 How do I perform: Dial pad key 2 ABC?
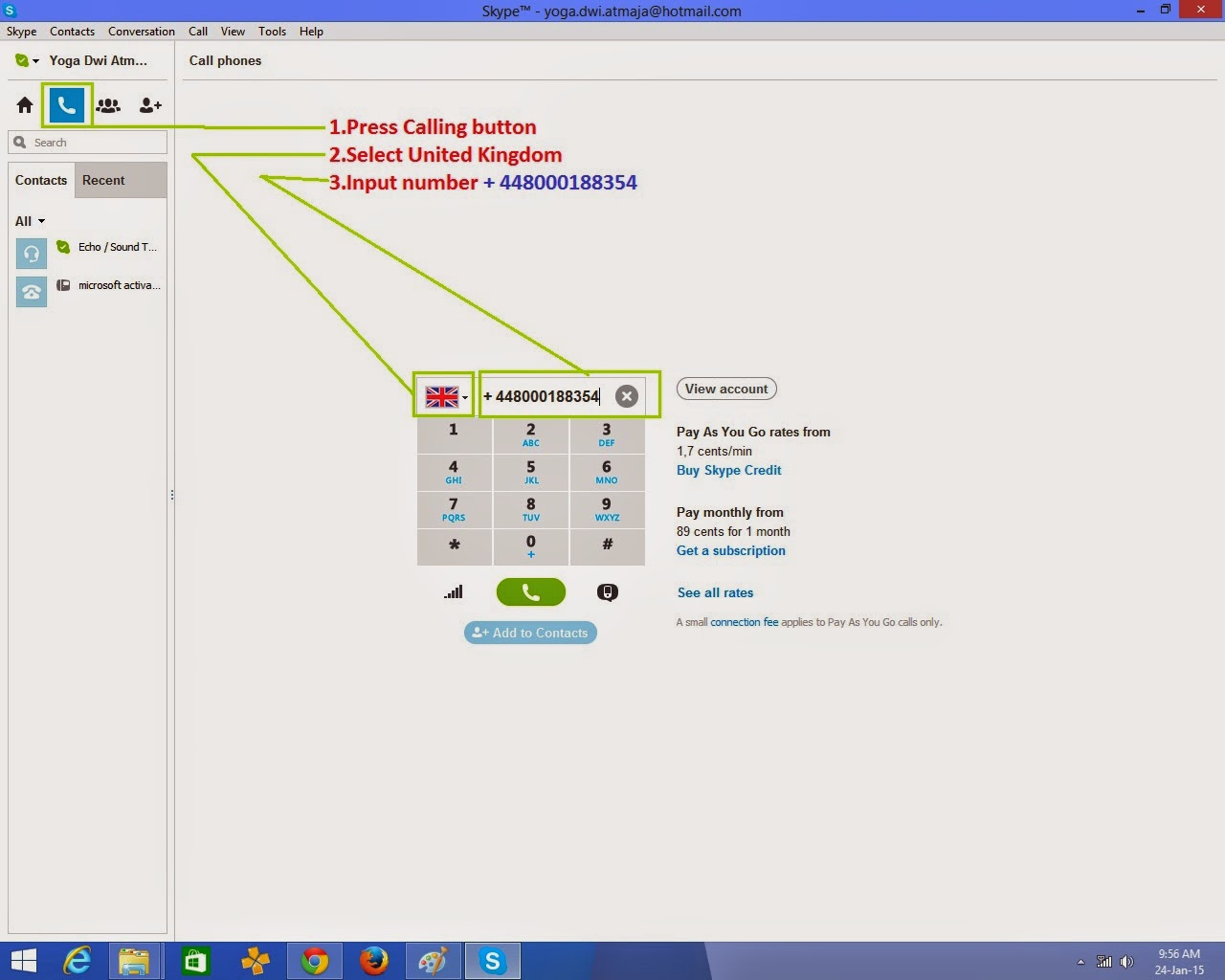(x=531, y=435)
